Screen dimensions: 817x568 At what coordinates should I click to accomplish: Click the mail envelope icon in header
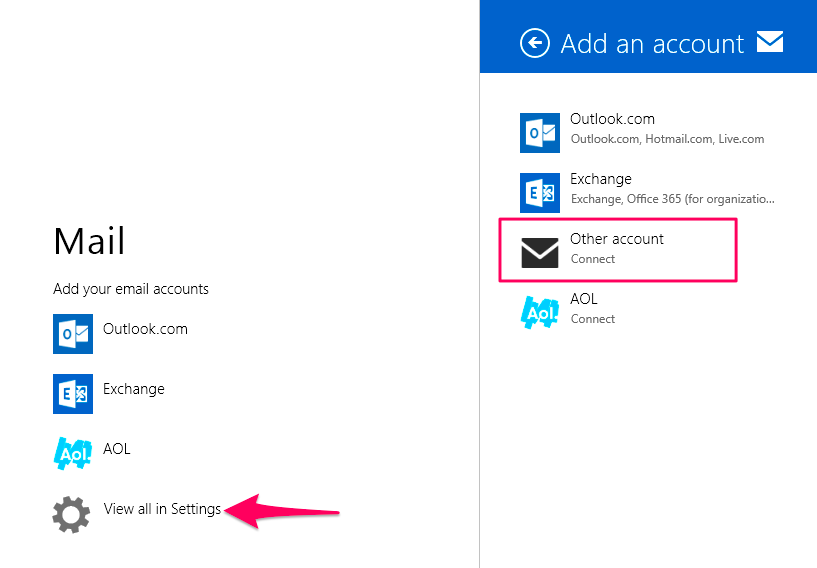click(770, 42)
